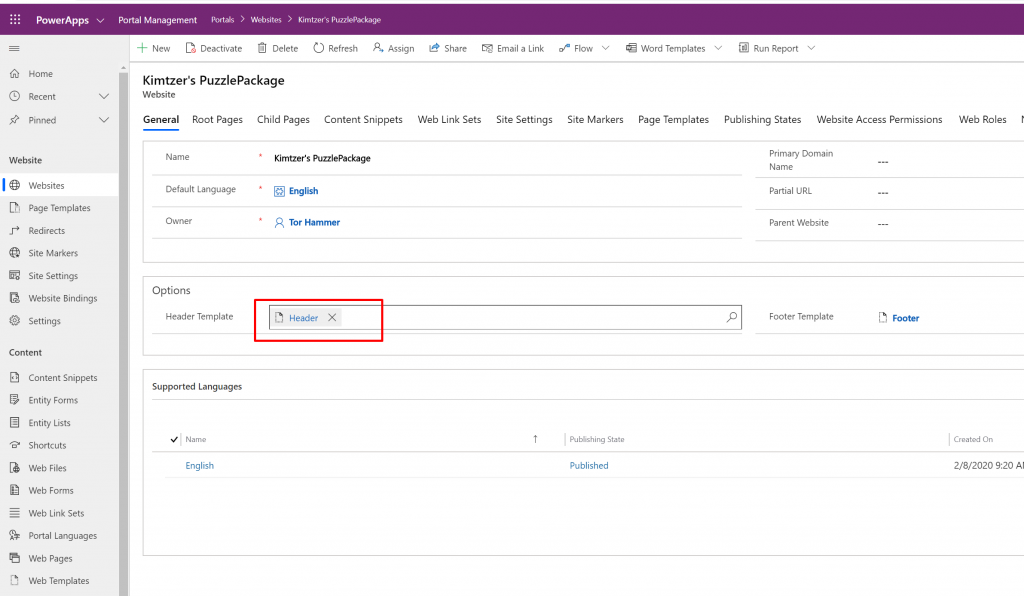Click the Flow command
Image resolution: width=1024 pixels, height=596 pixels.
(x=576, y=48)
